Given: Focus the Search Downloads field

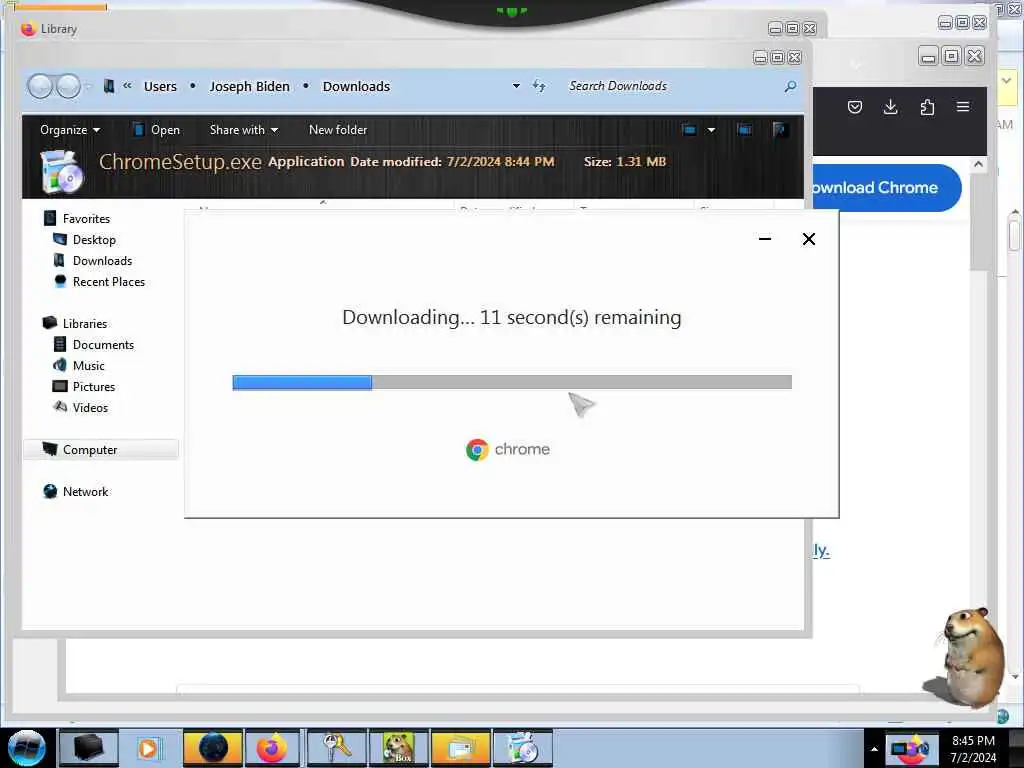Looking at the screenshot, I should (673, 86).
